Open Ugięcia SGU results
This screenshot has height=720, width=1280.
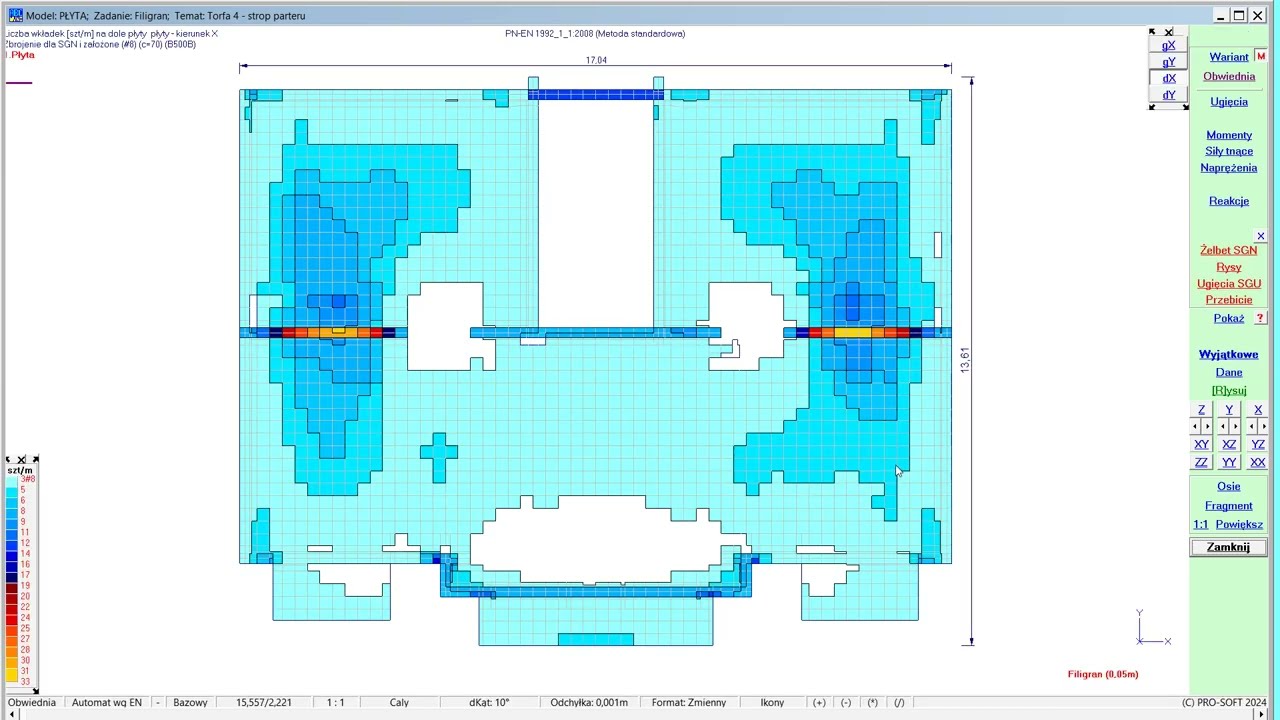1228,283
